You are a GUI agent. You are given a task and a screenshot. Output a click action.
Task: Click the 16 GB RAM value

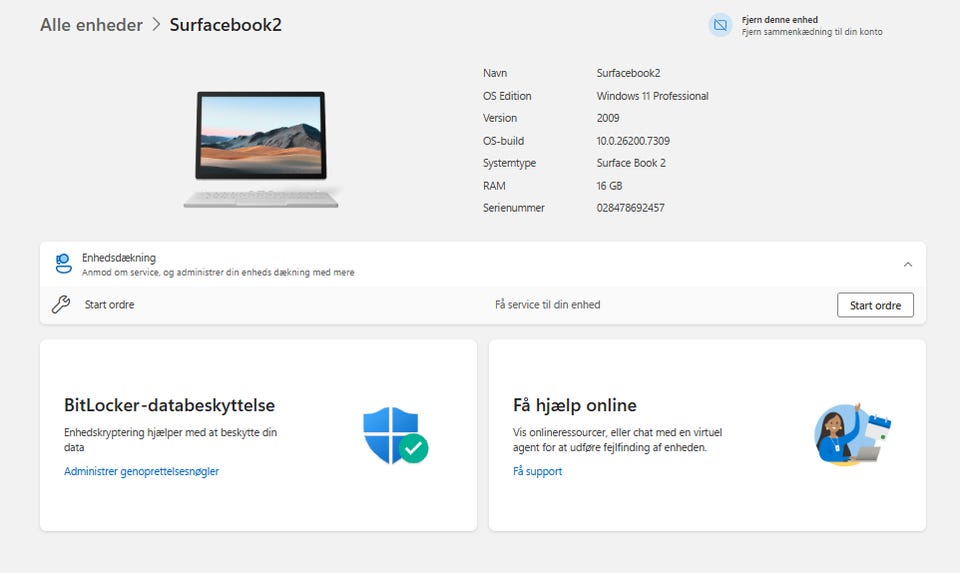[609, 185]
